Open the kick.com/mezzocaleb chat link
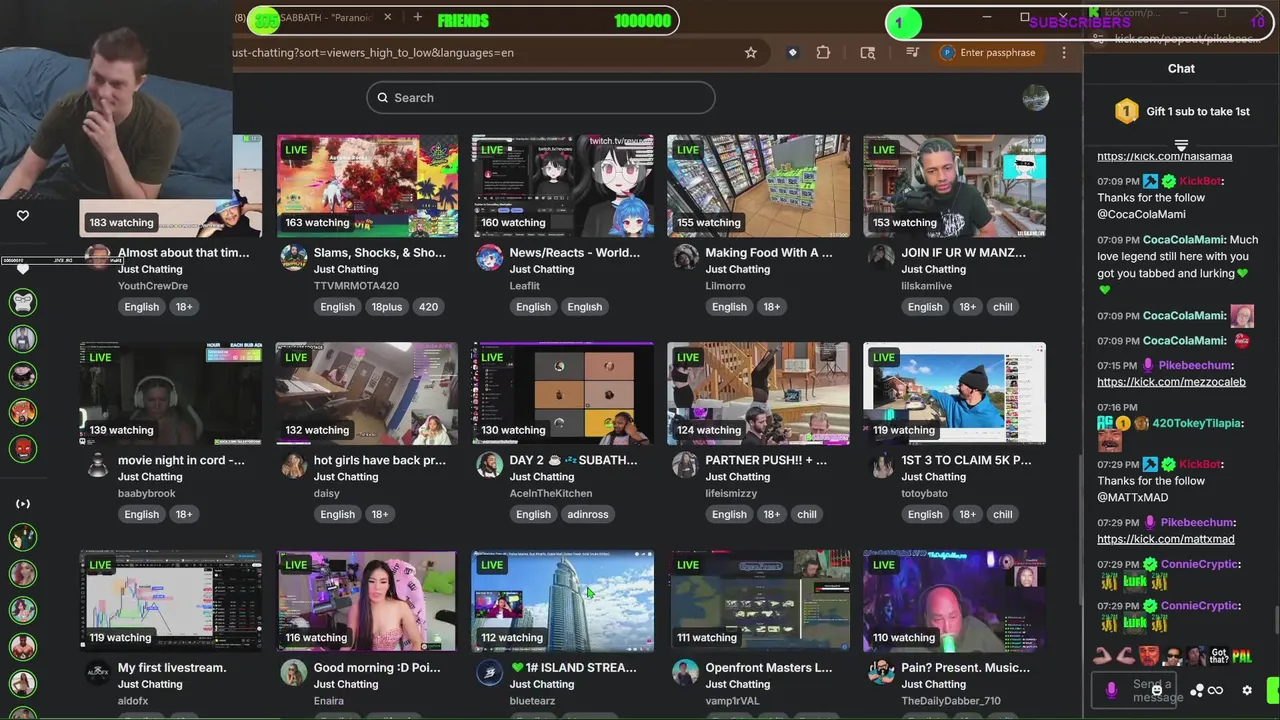The width and height of the screenshot is (1280, 720). (x=1171, y=382)
